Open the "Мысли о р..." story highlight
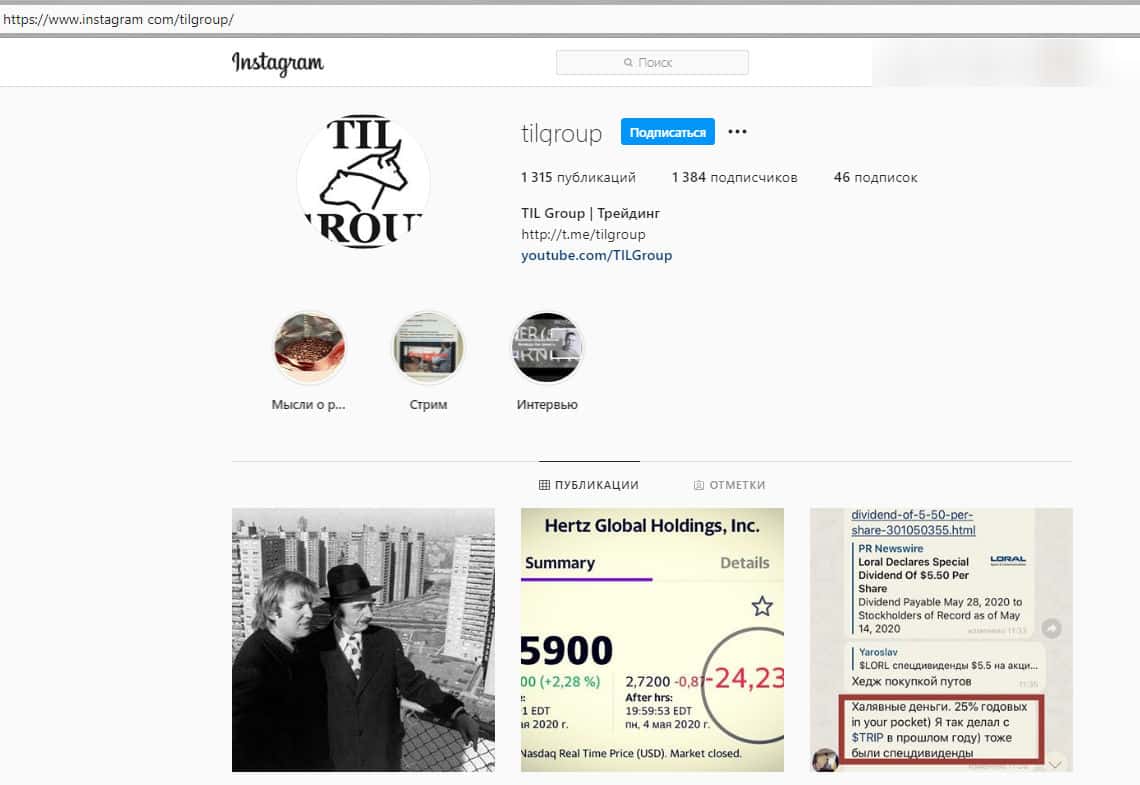The width and height of the screenshot is (1140, 785). point(309,347)
